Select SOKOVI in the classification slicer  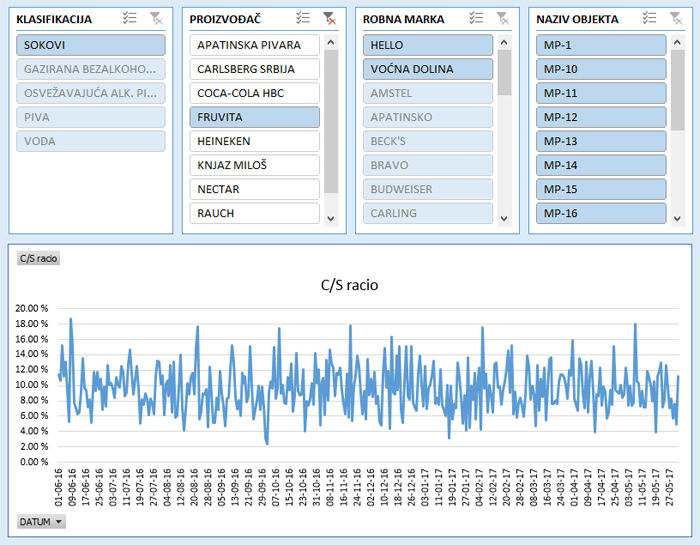pos(90,45)
